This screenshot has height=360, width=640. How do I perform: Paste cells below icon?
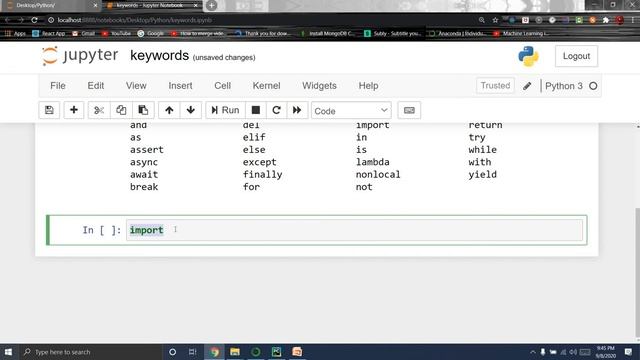pyautogui.click(x=143, y=110)
